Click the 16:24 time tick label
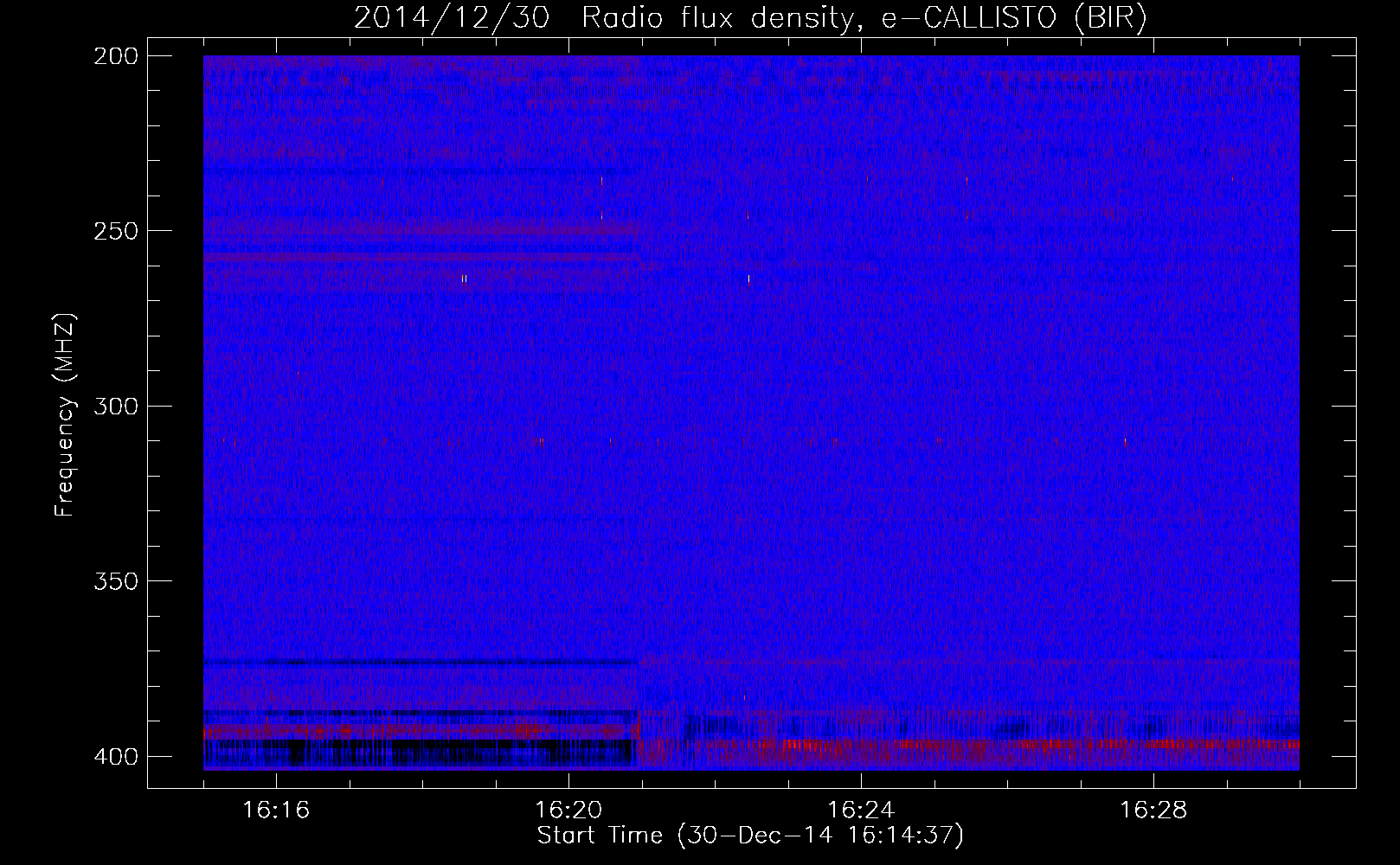The image size is (1400, 865). pos(861,810)
